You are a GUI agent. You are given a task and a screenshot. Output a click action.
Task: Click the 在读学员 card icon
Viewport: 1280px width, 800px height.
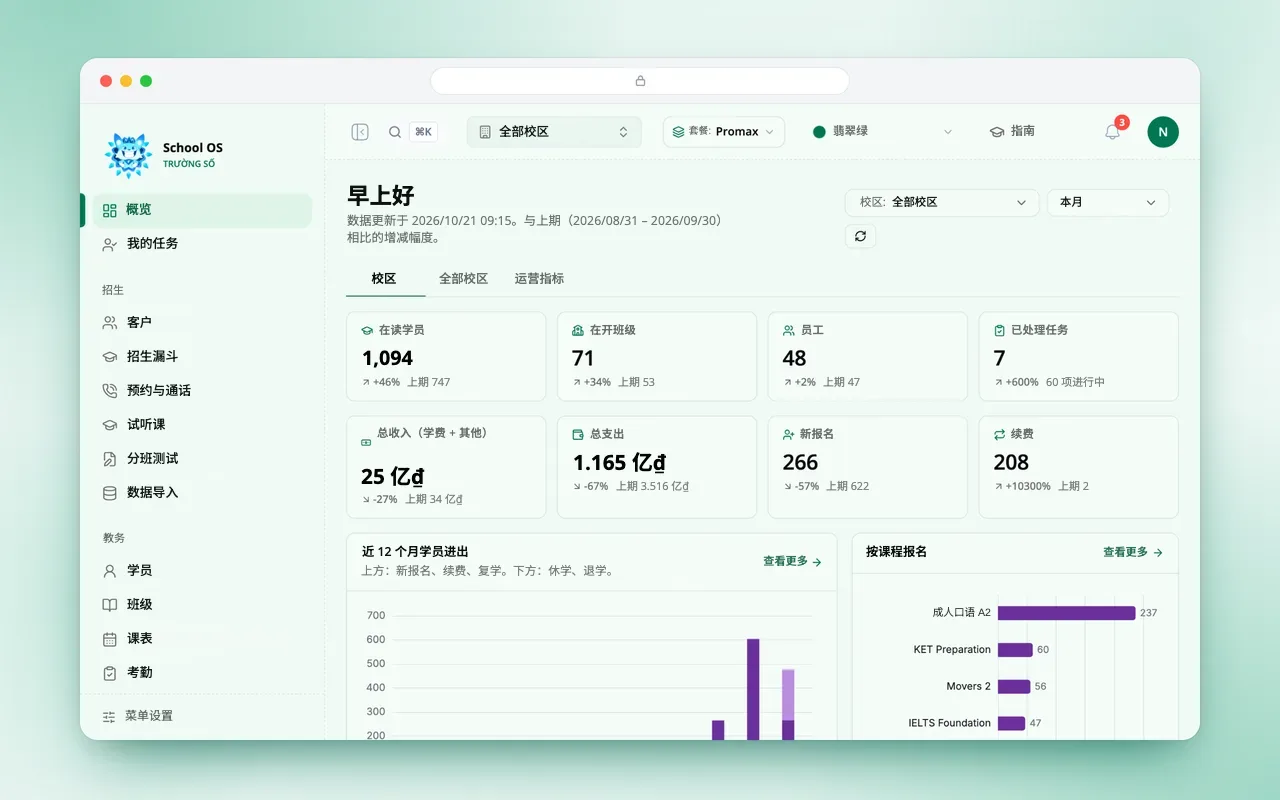tap(366, 330)
